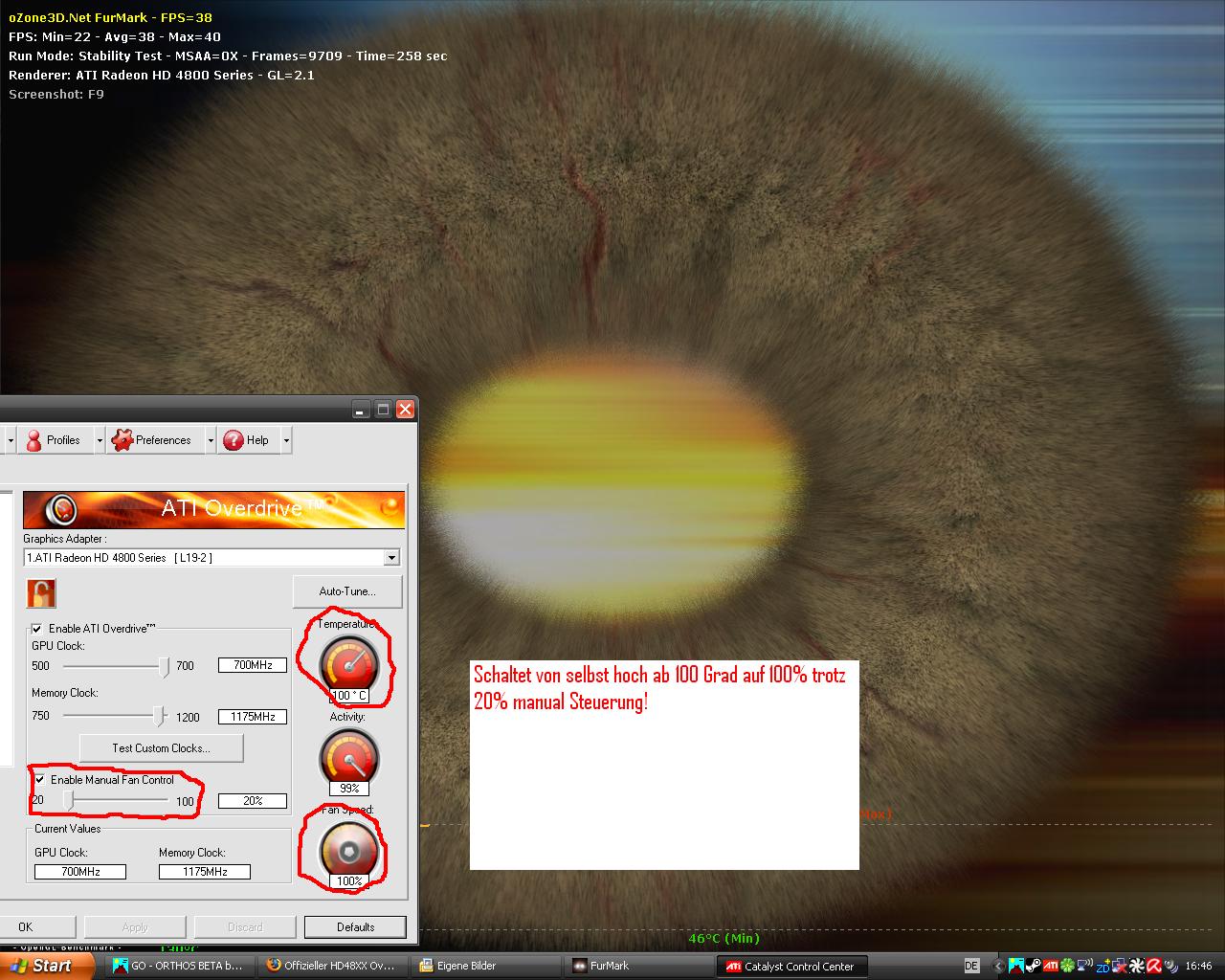Open the Help menu button
The width and height of the screenshot is (1225, 980).
[x=247, y=440]
